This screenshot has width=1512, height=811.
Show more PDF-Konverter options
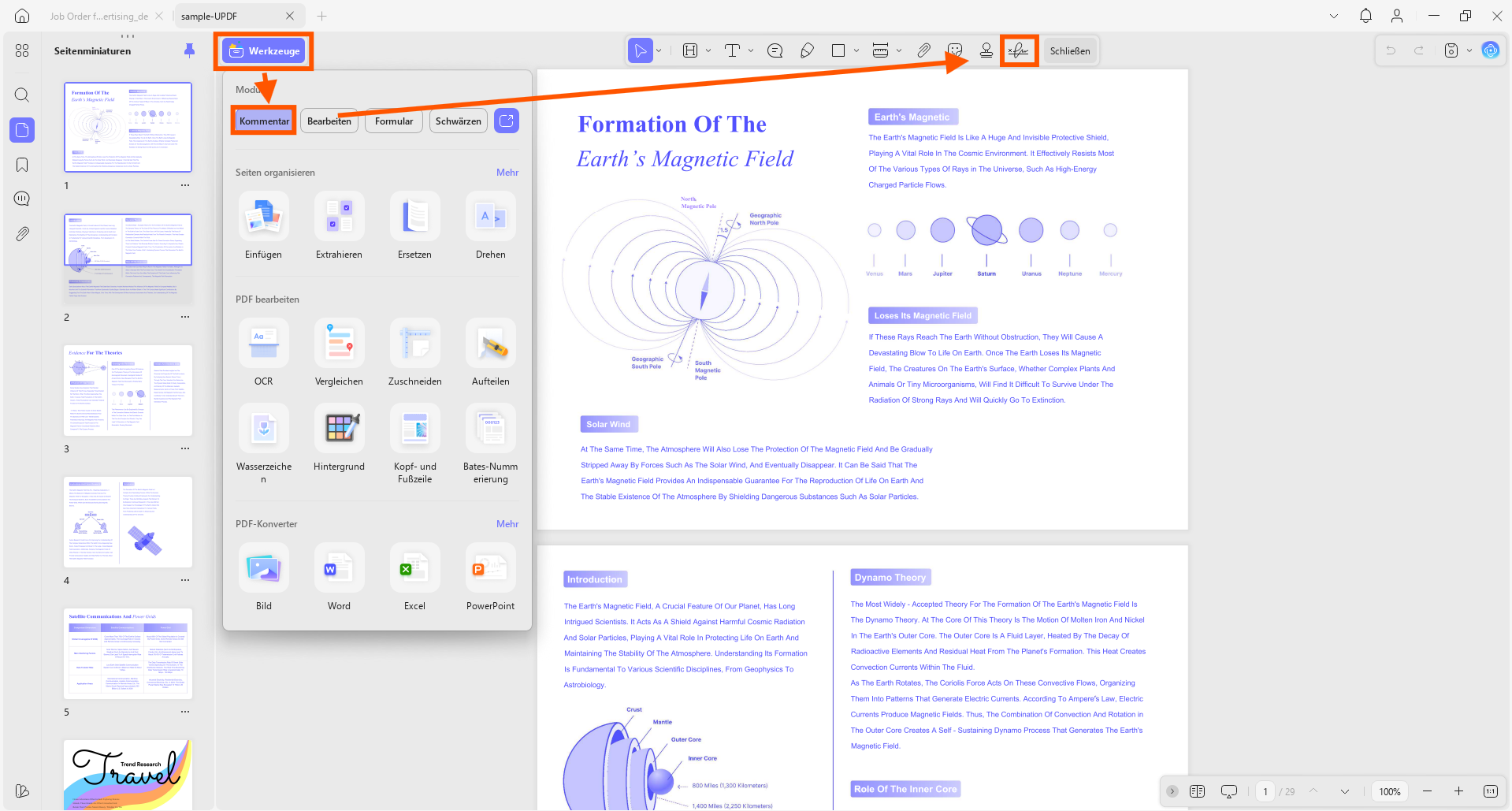[x=507, y=523]
